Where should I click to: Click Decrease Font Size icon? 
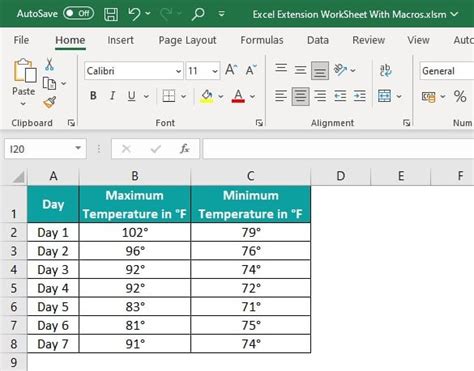251,70
